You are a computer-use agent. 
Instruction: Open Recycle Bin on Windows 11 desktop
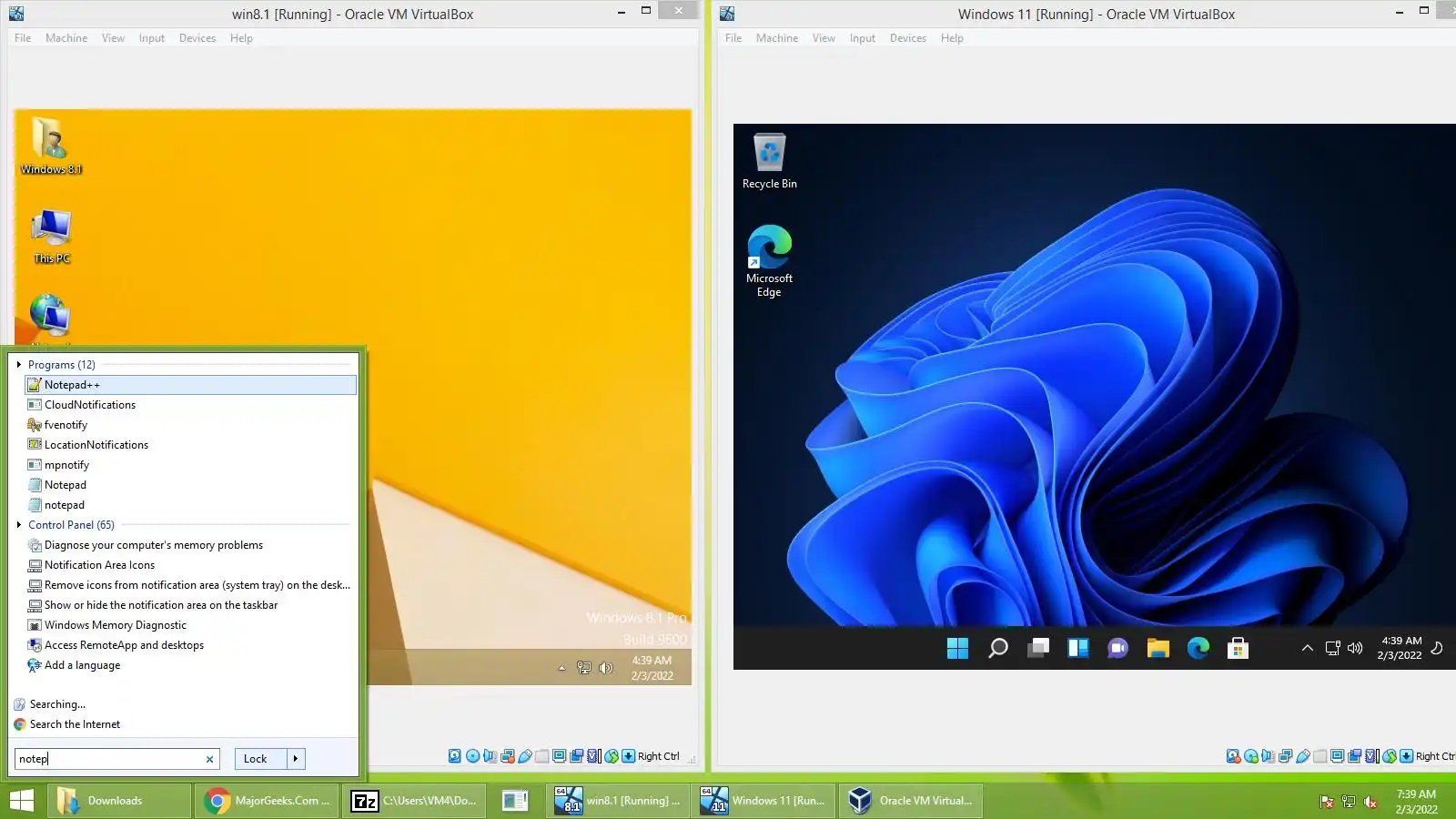[769, 161]
